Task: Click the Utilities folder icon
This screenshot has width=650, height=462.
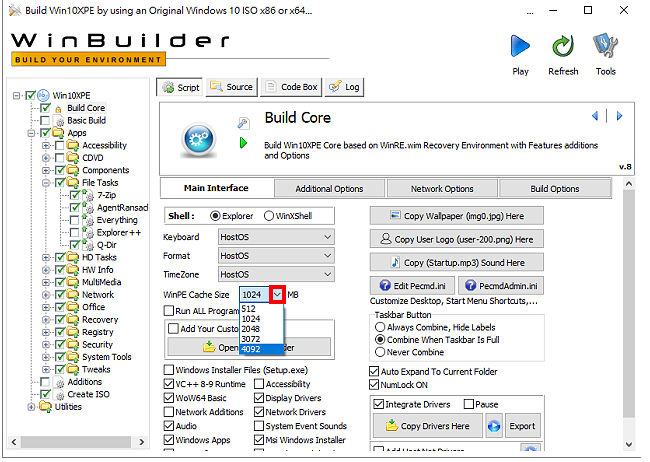Action: click(45, 406)
